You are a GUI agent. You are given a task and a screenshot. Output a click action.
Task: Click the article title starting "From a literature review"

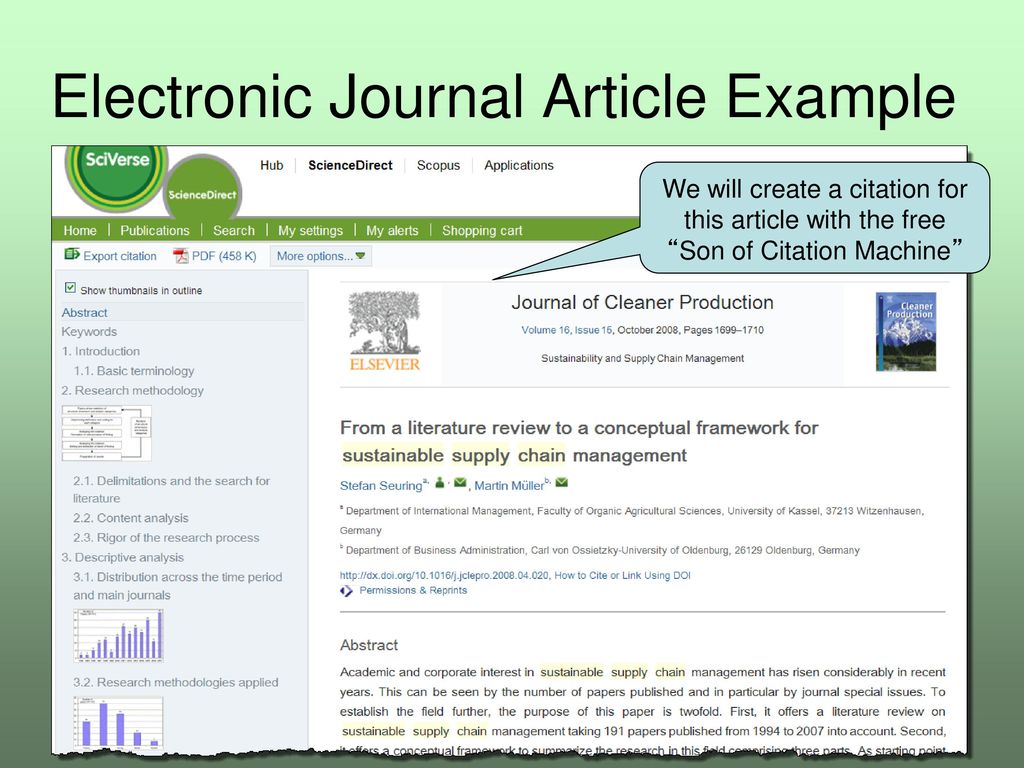click(x=579, y=441)
